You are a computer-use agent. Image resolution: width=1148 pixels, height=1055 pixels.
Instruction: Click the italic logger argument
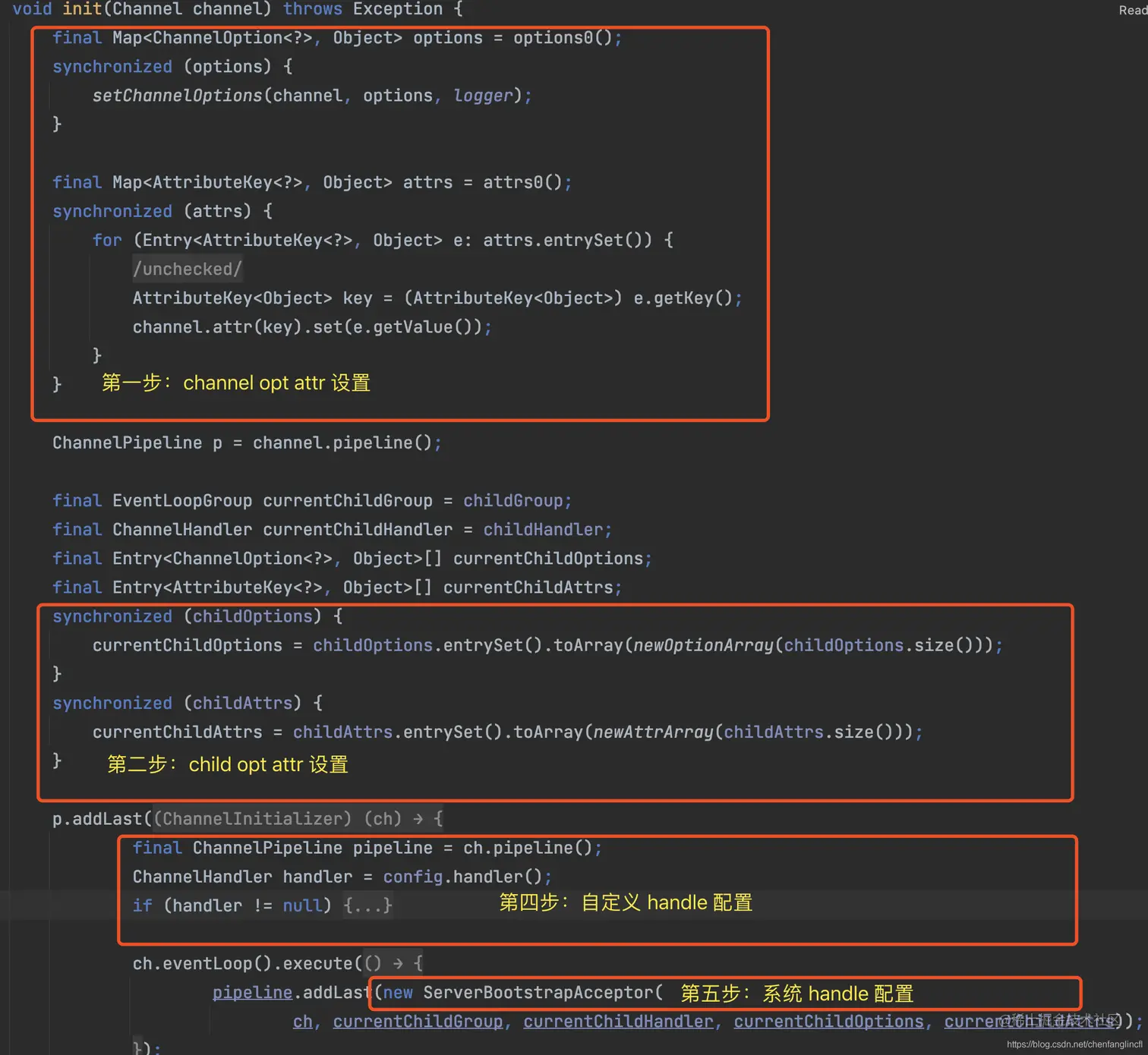click(x=483, y=96)
